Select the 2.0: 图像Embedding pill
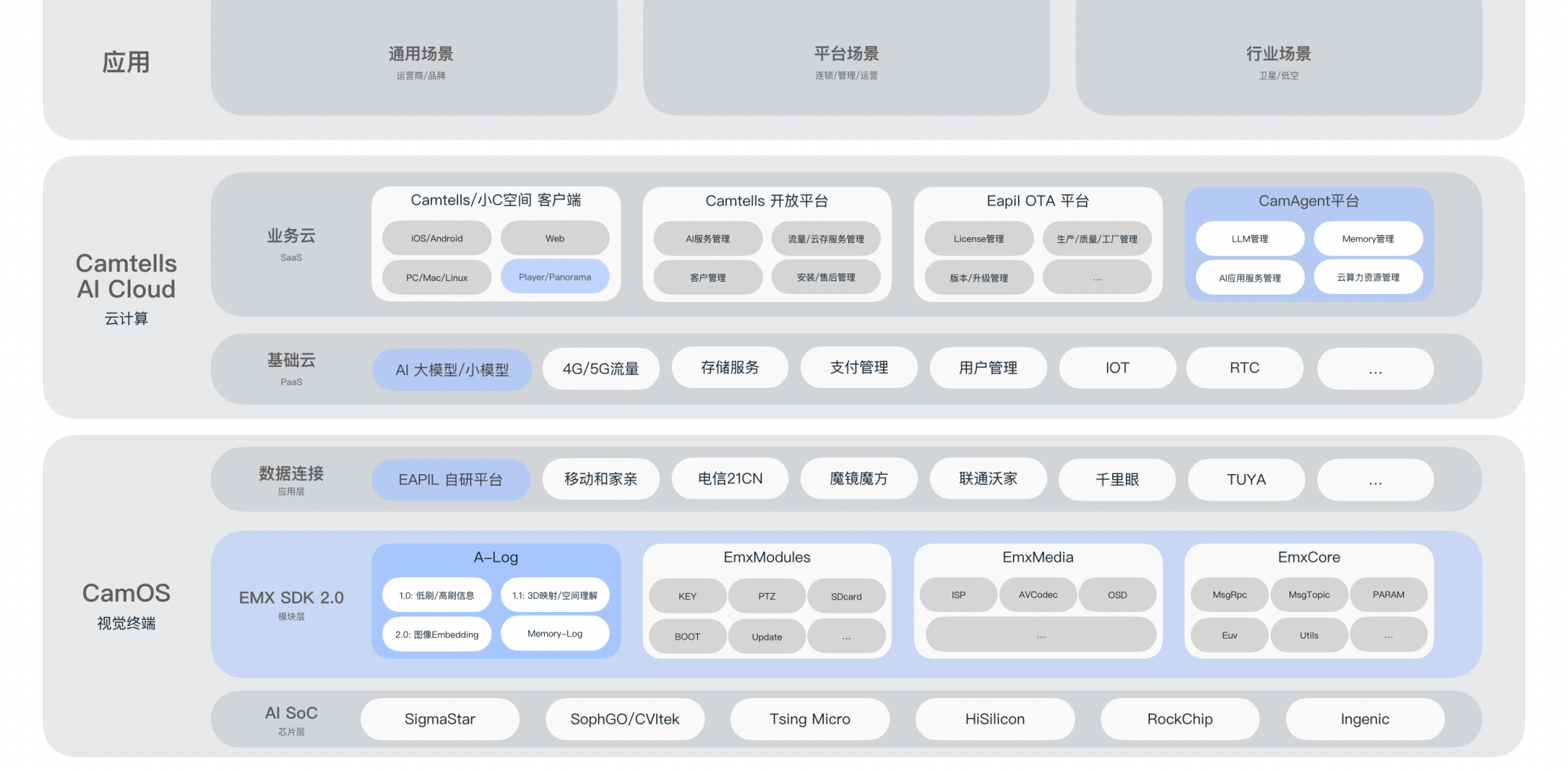Image resolution: width=1568 pixels, height=771 pixels. click(437, 634)
